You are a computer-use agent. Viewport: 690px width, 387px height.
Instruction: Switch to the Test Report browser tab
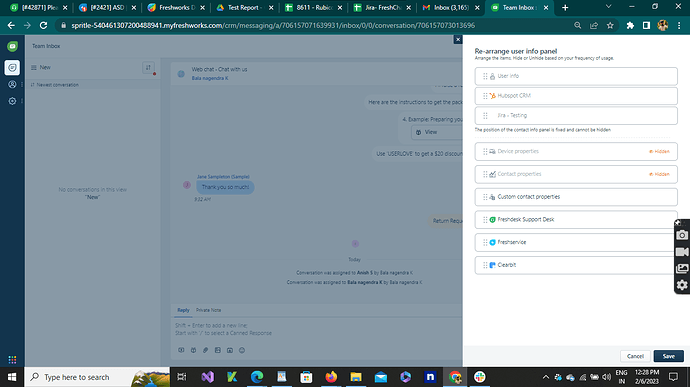click(x=245, y=7)
